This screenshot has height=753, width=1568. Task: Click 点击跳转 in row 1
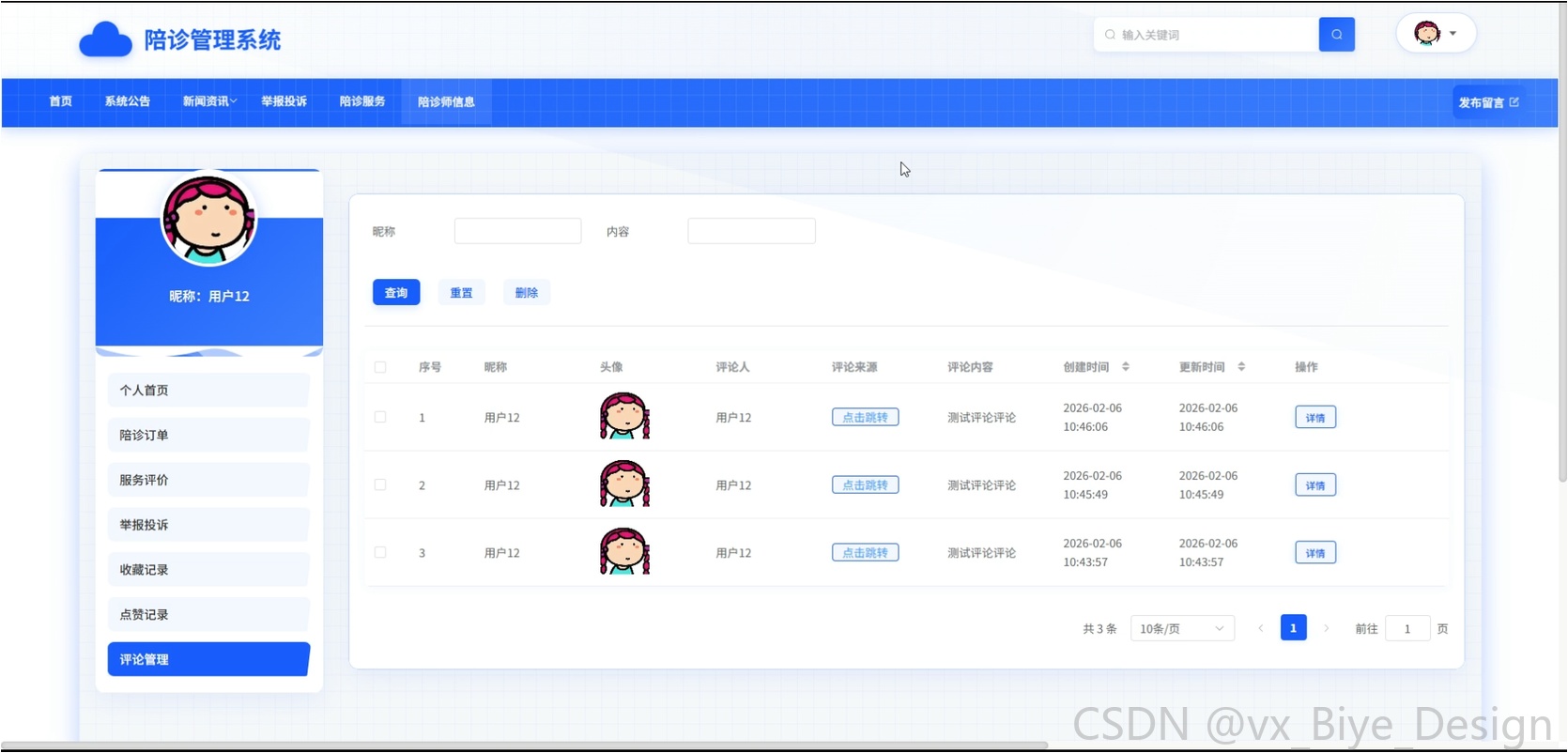[865, 417]
